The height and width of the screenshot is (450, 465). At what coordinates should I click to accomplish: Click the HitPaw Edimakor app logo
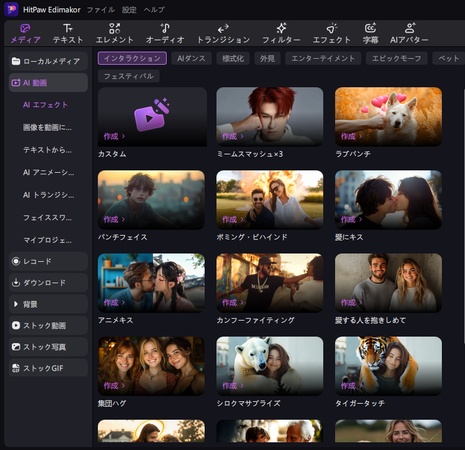pos(11,9)
